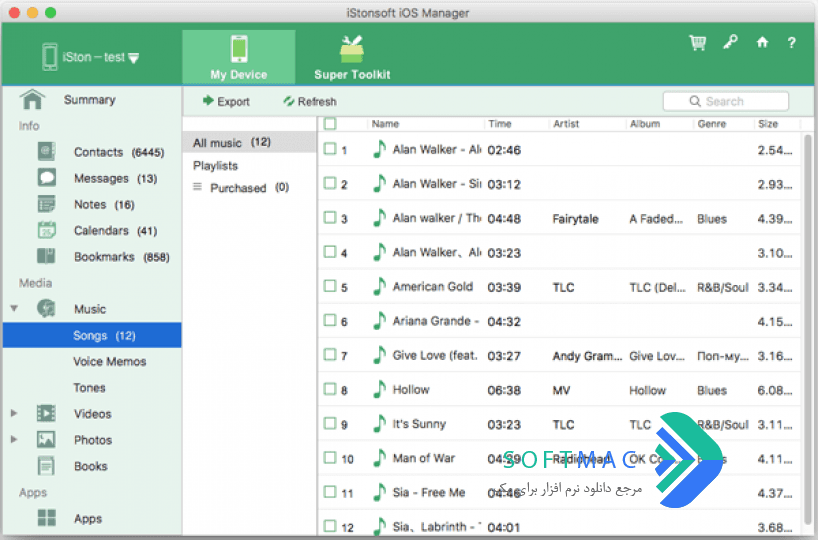Image resolution: width=818 pixels, height=540 pixels.
Task: Click the Purchased playlist list icon
Action: pos(197,187)
